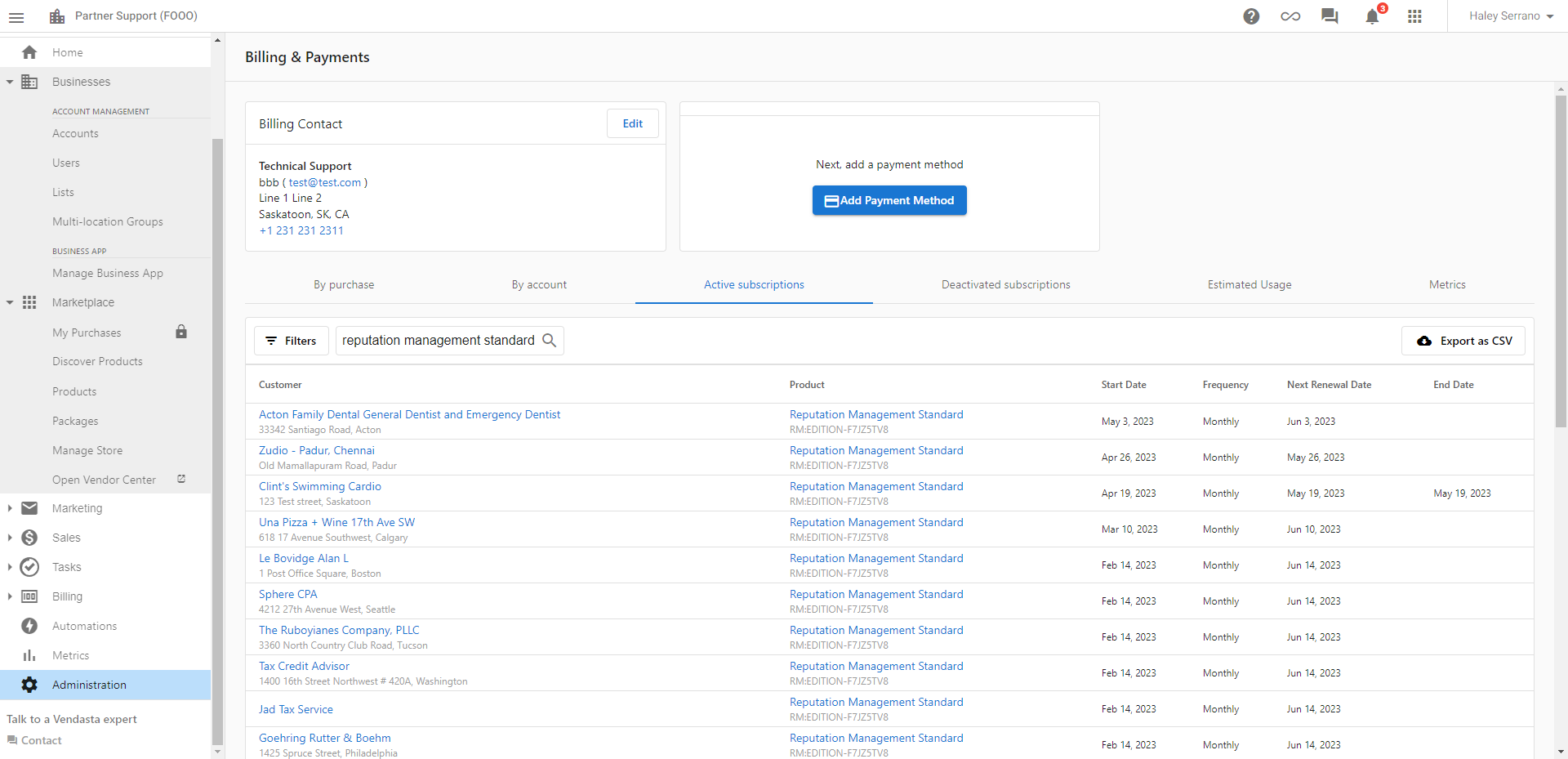1568x759 pixels.
Task: Open the Haley Serrano user dropdown
Action: (1511, 16)
